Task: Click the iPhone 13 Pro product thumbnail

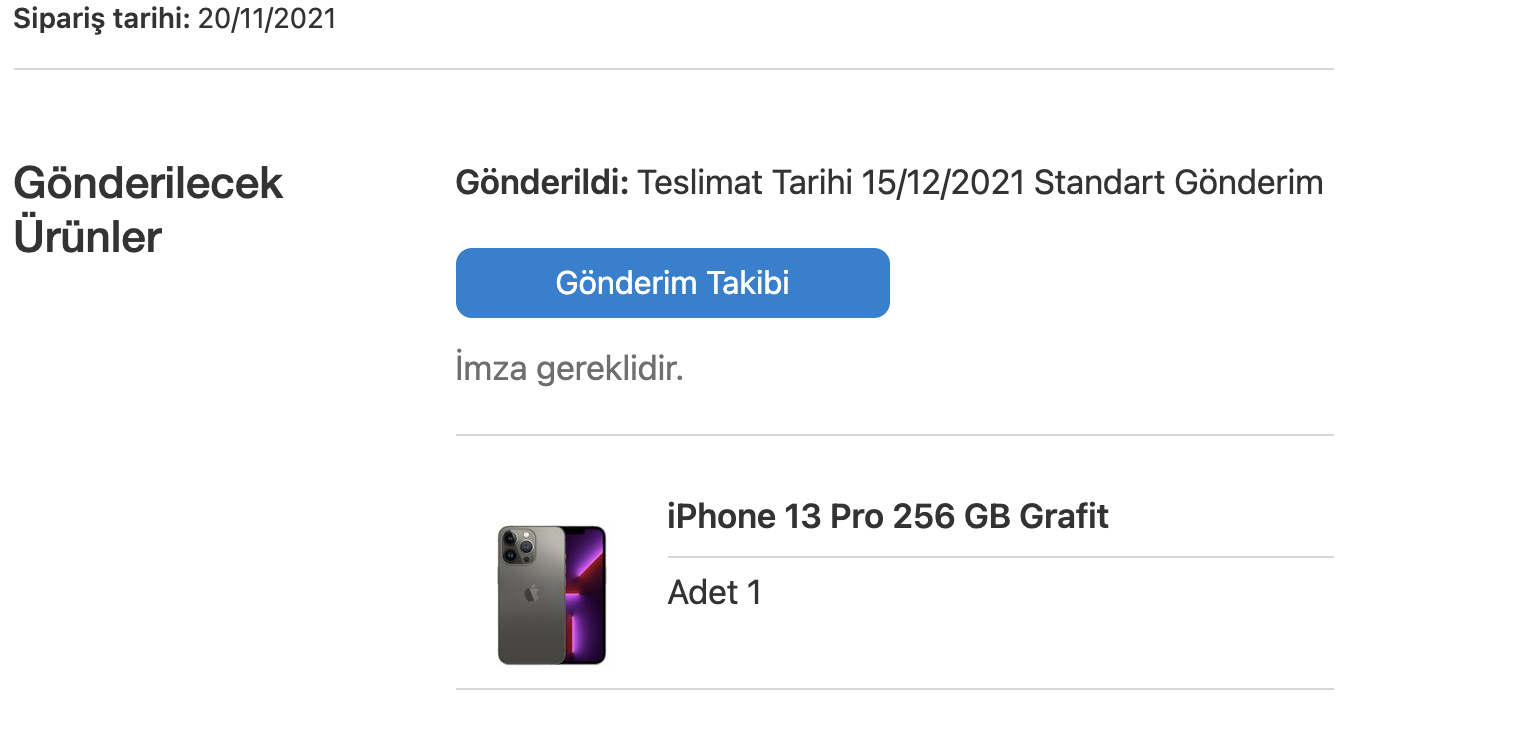Action: 552,595
